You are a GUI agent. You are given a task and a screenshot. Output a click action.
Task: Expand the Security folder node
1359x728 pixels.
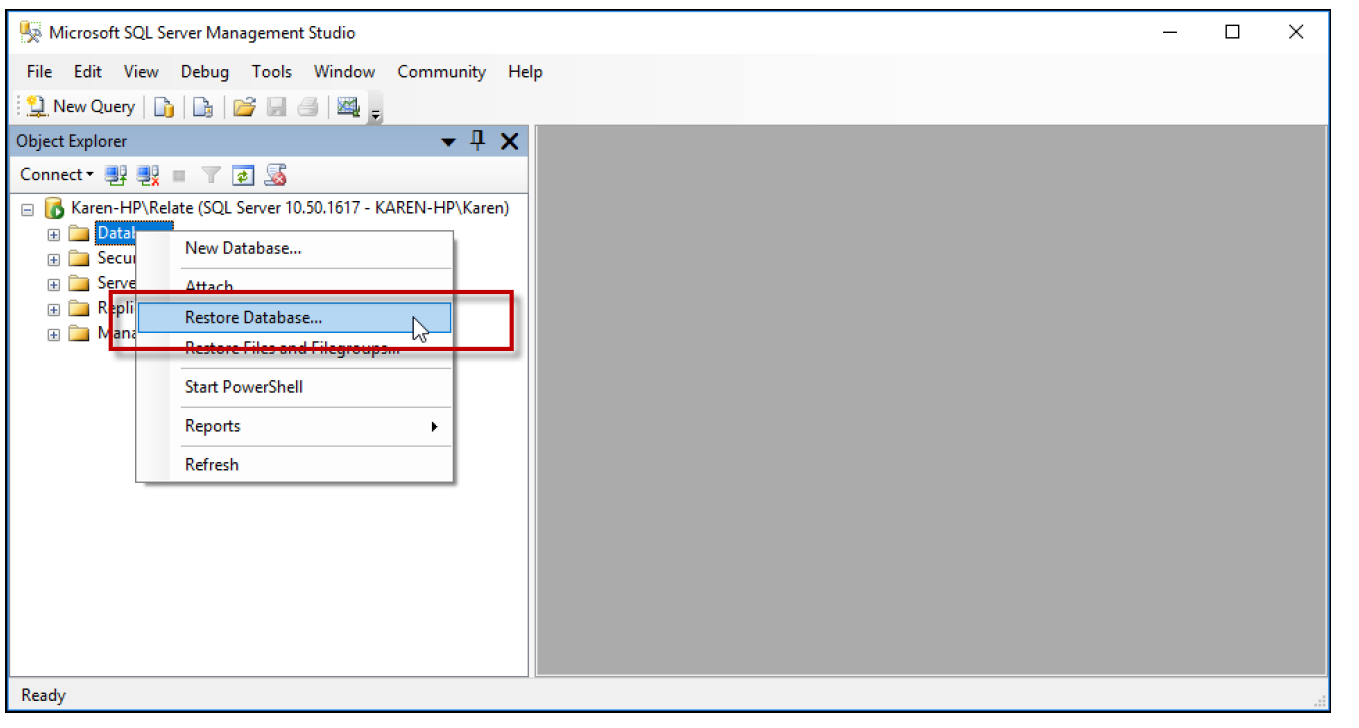pos(54,260)
